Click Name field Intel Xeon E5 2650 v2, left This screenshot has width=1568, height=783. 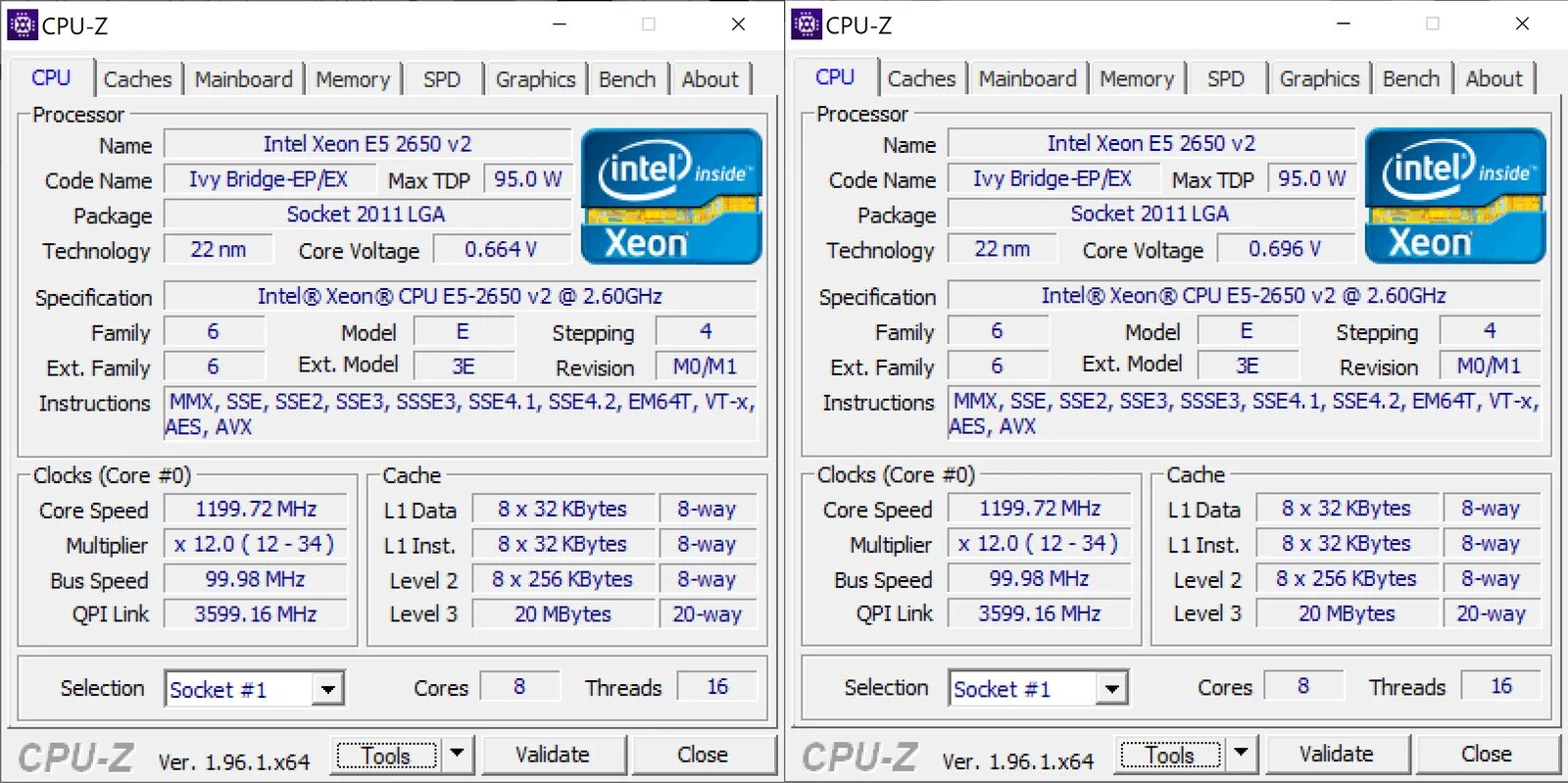point(367,144)
